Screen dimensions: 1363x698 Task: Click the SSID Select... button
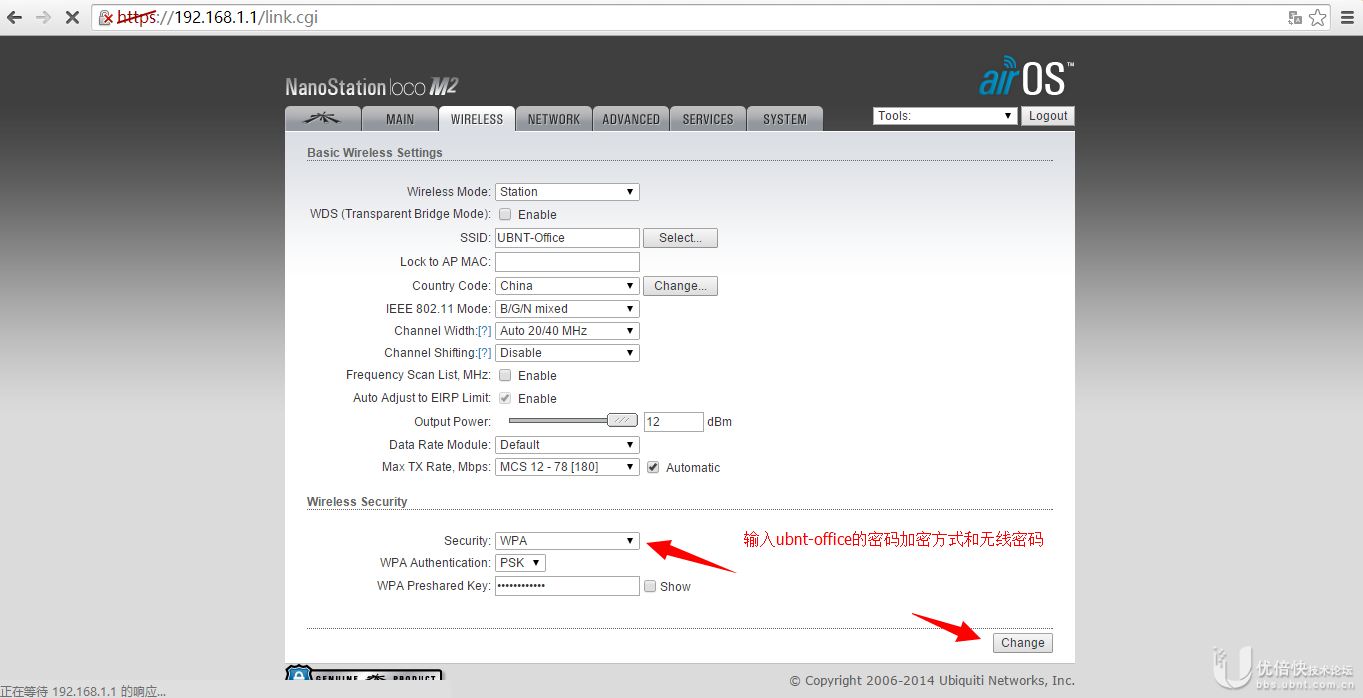[x=680, y=238]
